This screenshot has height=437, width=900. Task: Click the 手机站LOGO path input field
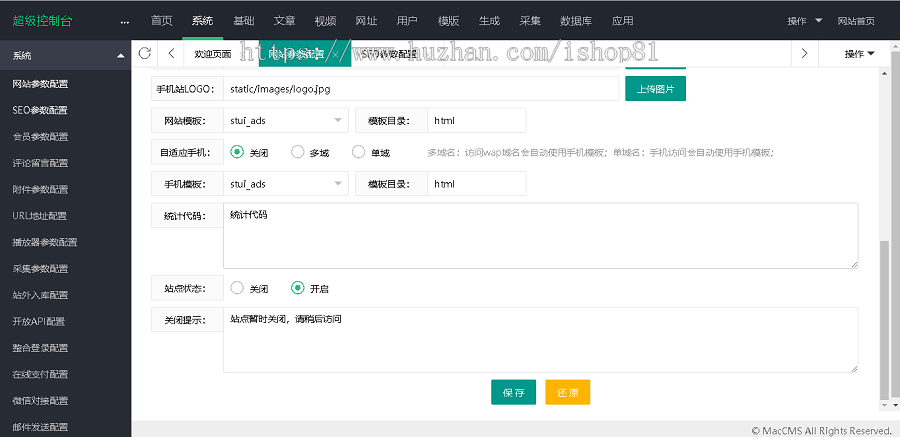(x=421, y=89)
